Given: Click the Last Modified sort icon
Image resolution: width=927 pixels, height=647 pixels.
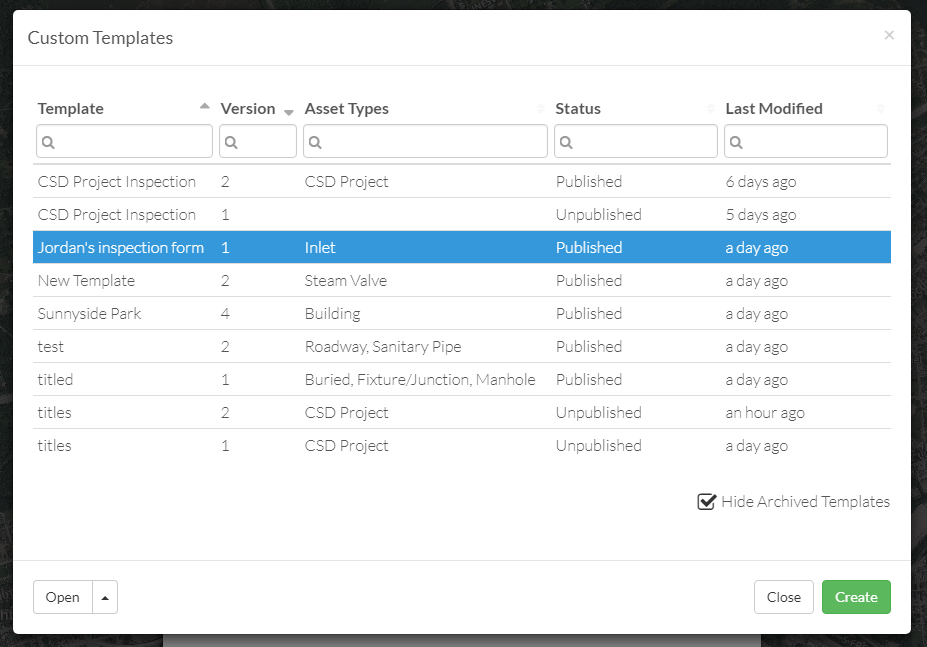Looking at the screenshot, I should [880, 108].
